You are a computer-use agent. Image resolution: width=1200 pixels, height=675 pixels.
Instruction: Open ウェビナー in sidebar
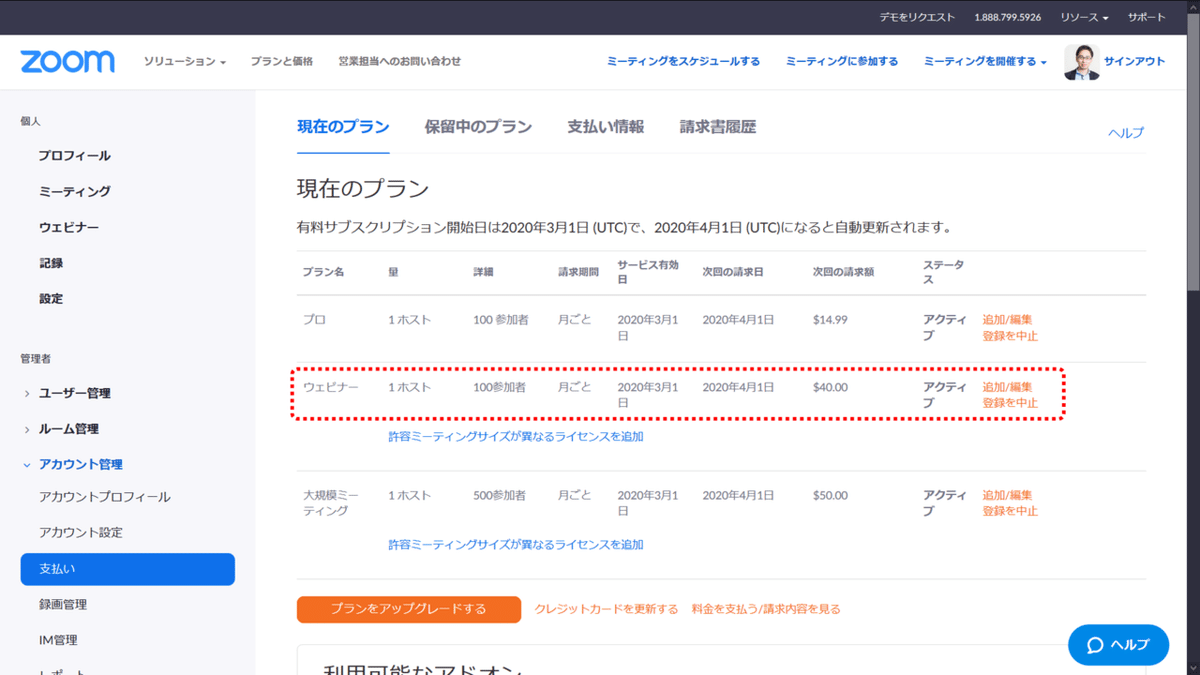click(x=69, y=227)
